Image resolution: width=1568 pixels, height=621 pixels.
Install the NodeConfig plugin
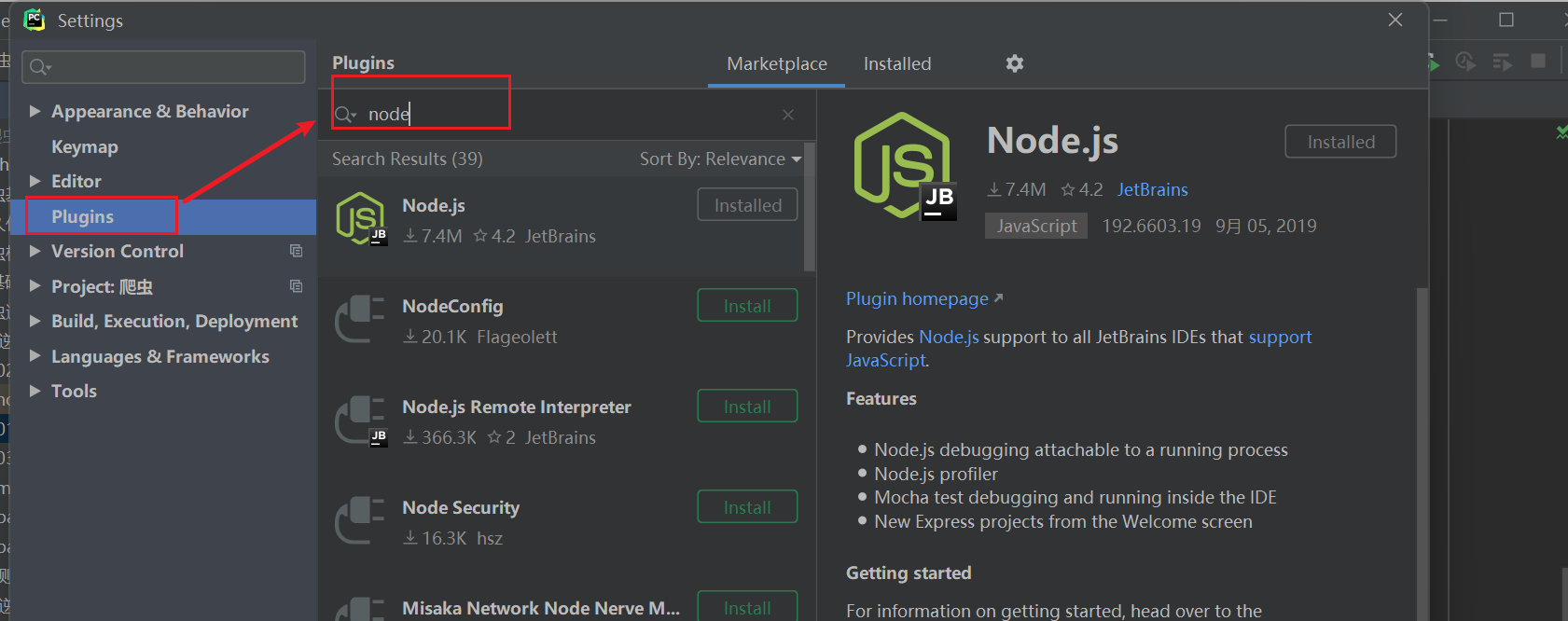pyautogui.click(x=747, y=306)
